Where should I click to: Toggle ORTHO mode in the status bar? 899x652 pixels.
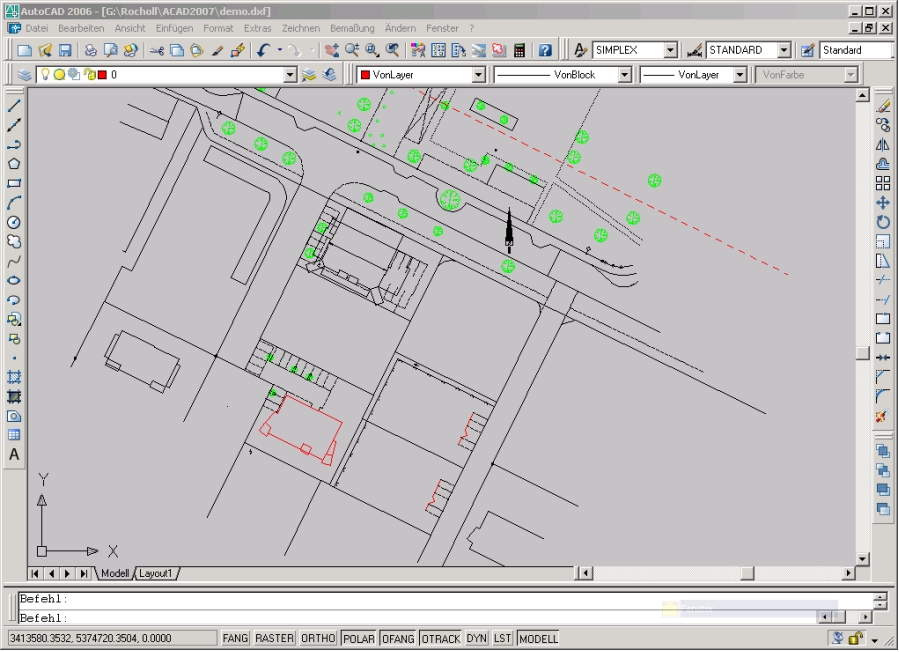pyautogui.click(x=318, y=638)
